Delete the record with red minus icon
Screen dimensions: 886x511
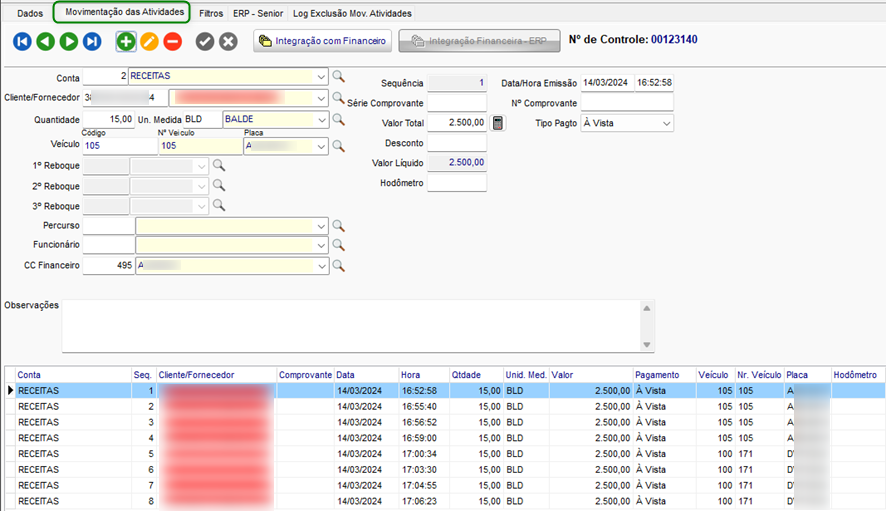click(x=172, y=41)
